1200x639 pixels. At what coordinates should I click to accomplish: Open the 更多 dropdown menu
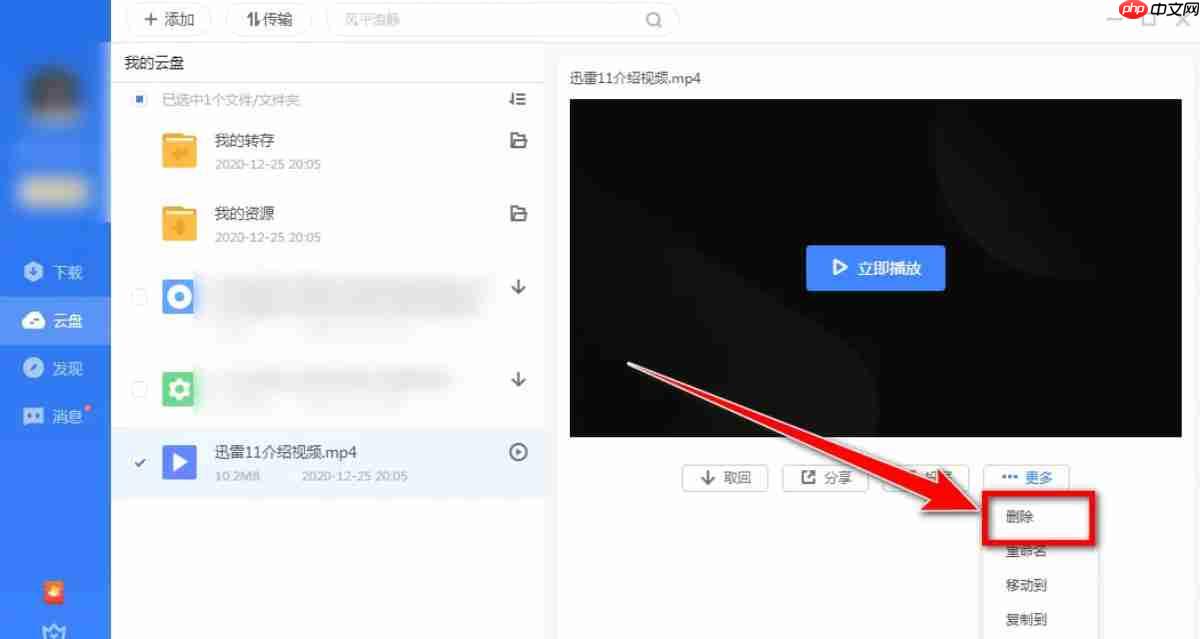[x=1026, y=477]
